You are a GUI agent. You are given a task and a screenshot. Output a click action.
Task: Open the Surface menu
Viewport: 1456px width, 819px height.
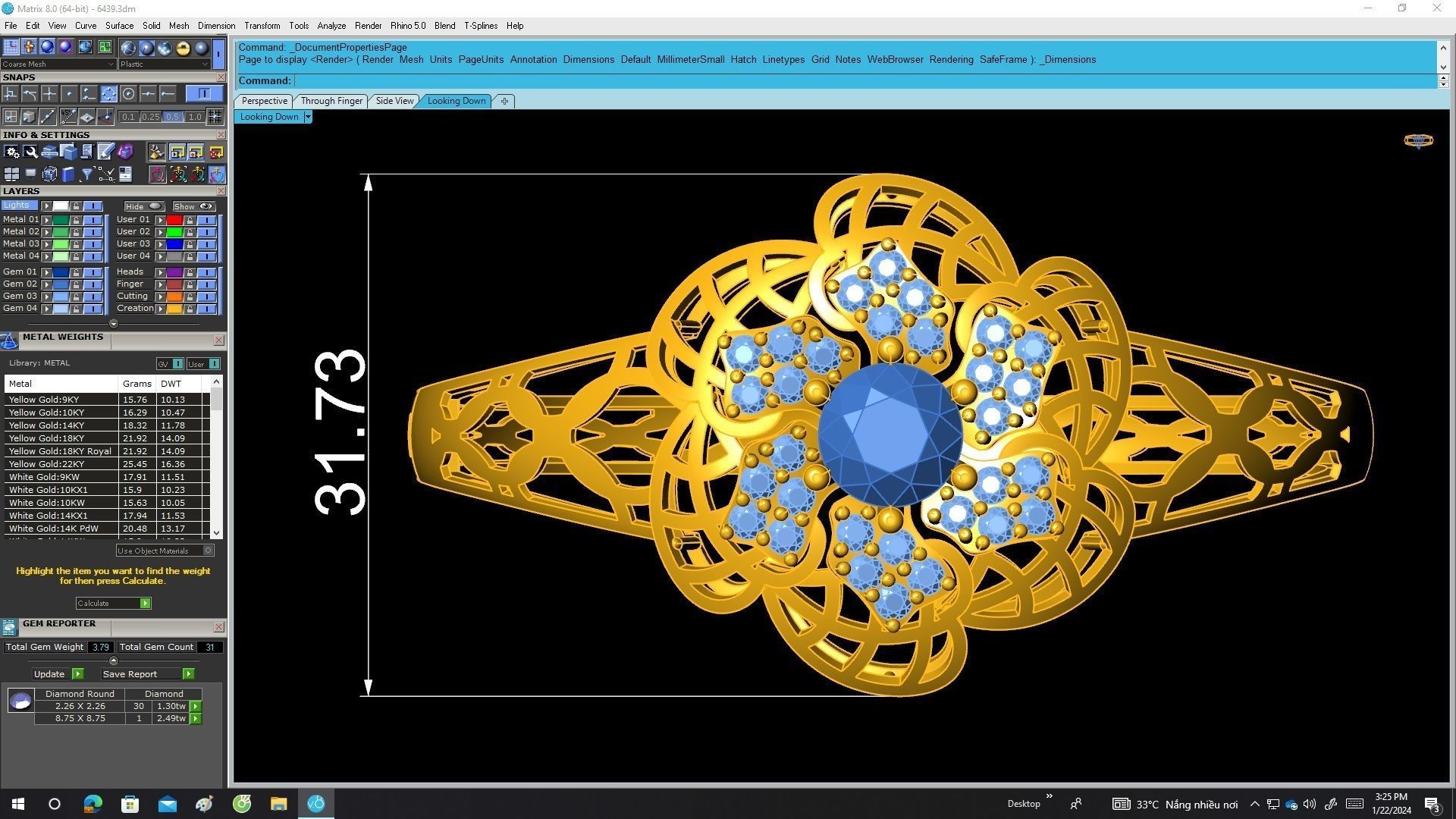119,26
